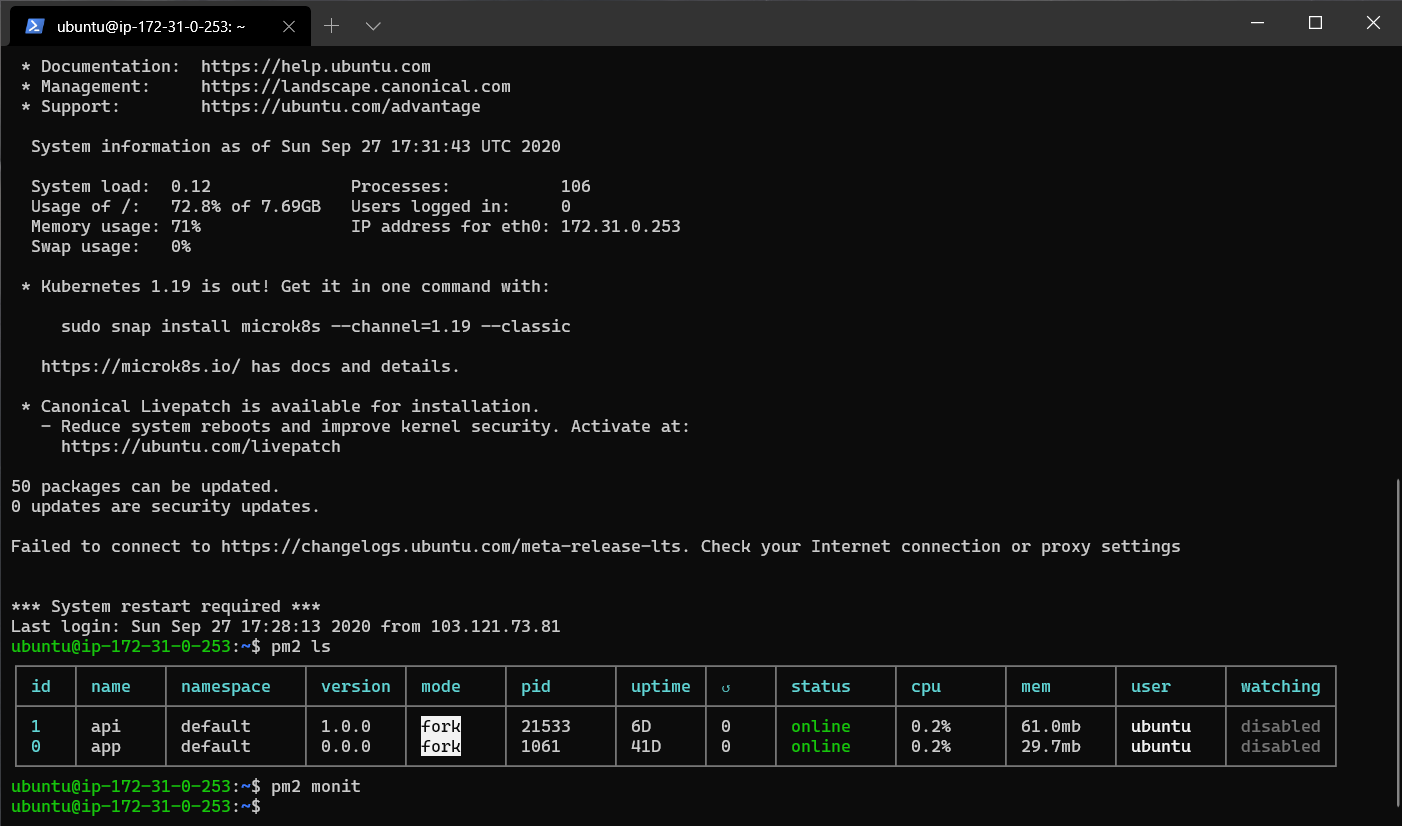
Task: Click the PowerShell icon in the tab
Action: 34,26
